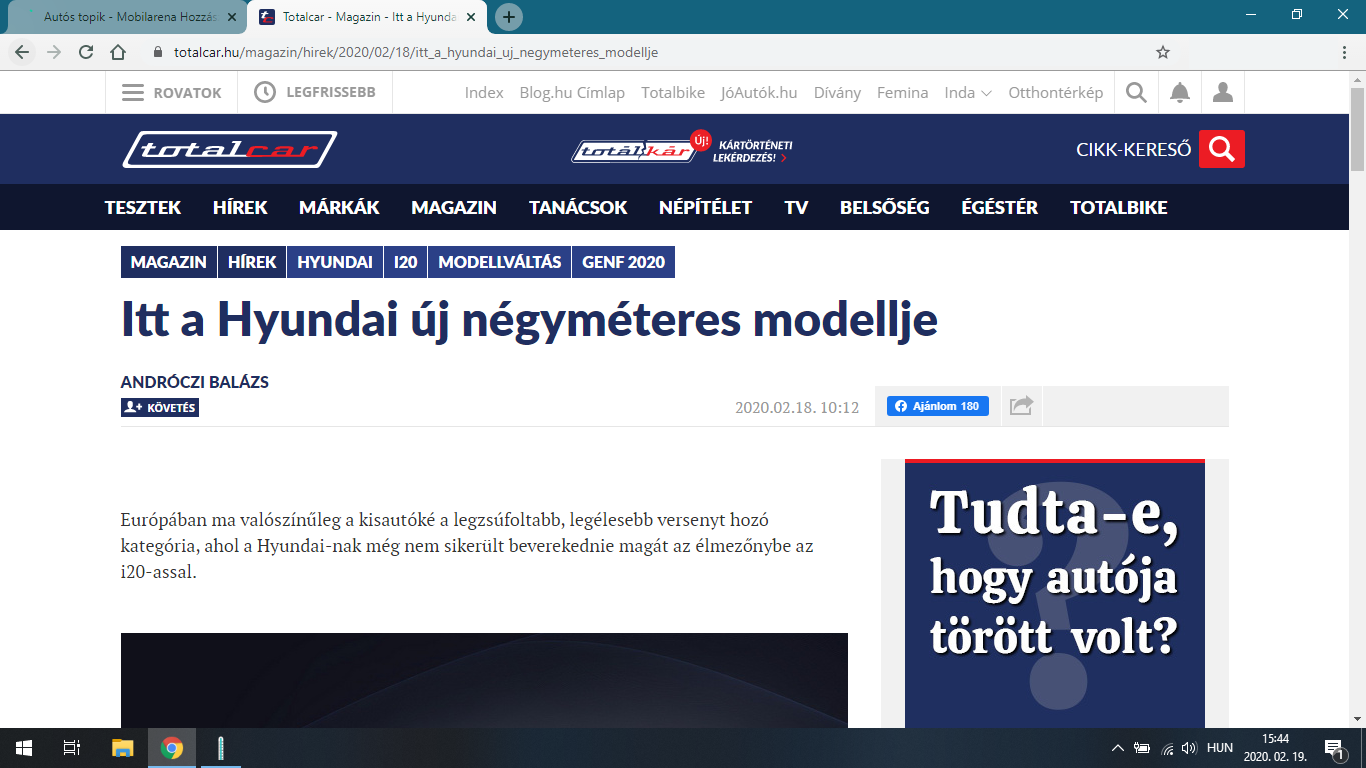1366x768 pixels.
Task: Open the TV menu item
Action: pyautogui.click(x=796, y=208)
